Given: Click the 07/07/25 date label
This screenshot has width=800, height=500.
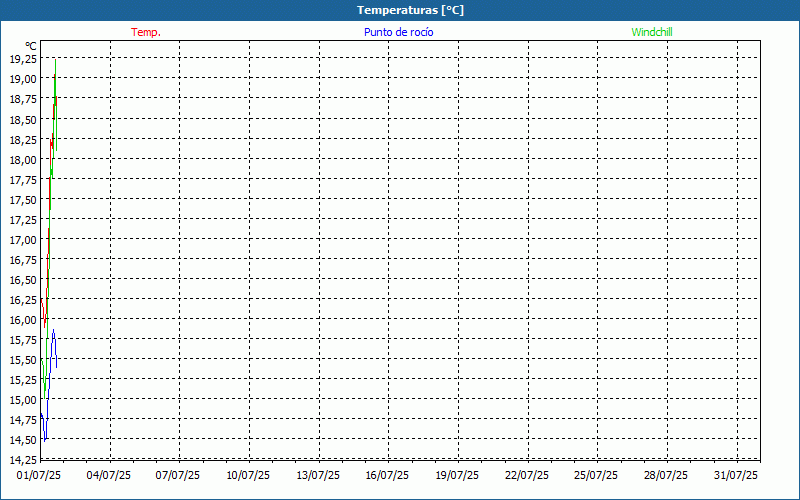Looking at the screenshot, I should [x=178, y=476].
